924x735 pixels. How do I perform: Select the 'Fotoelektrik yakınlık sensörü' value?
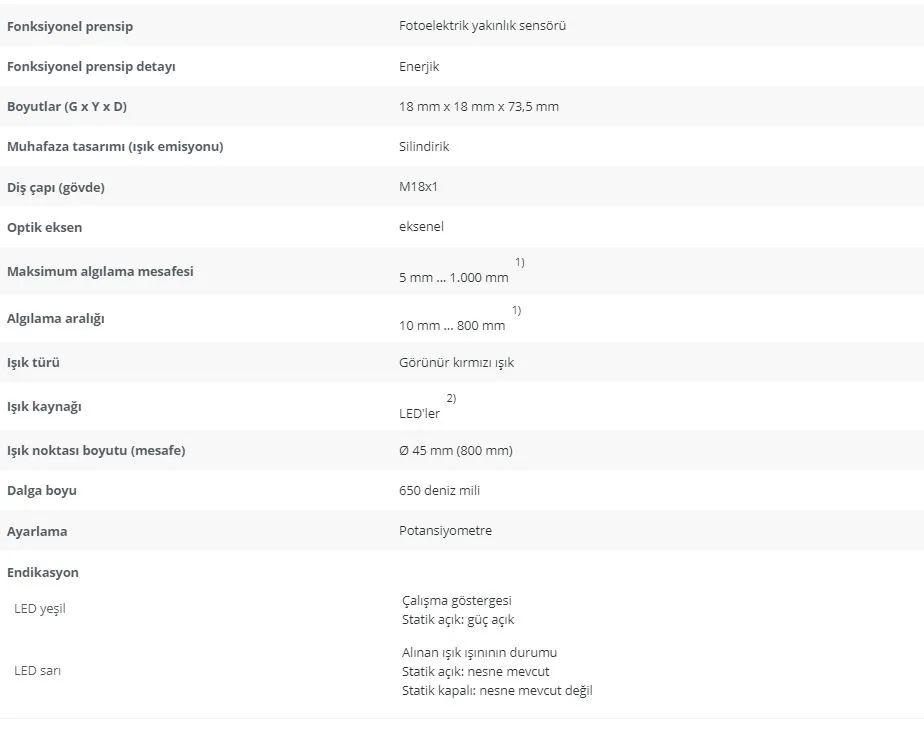pos(482,25)
